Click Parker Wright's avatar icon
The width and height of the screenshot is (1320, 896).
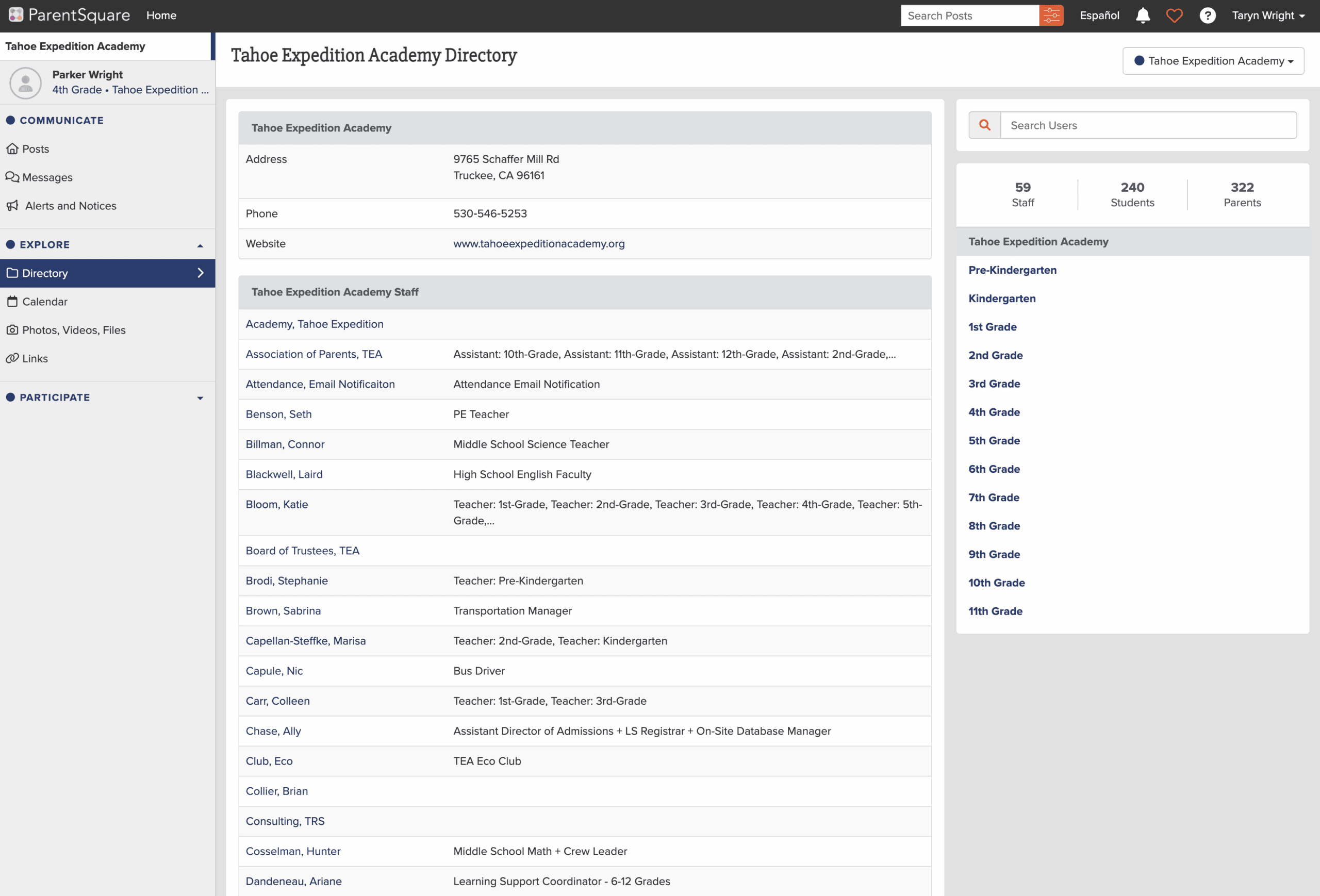click(x=26, y=83)
